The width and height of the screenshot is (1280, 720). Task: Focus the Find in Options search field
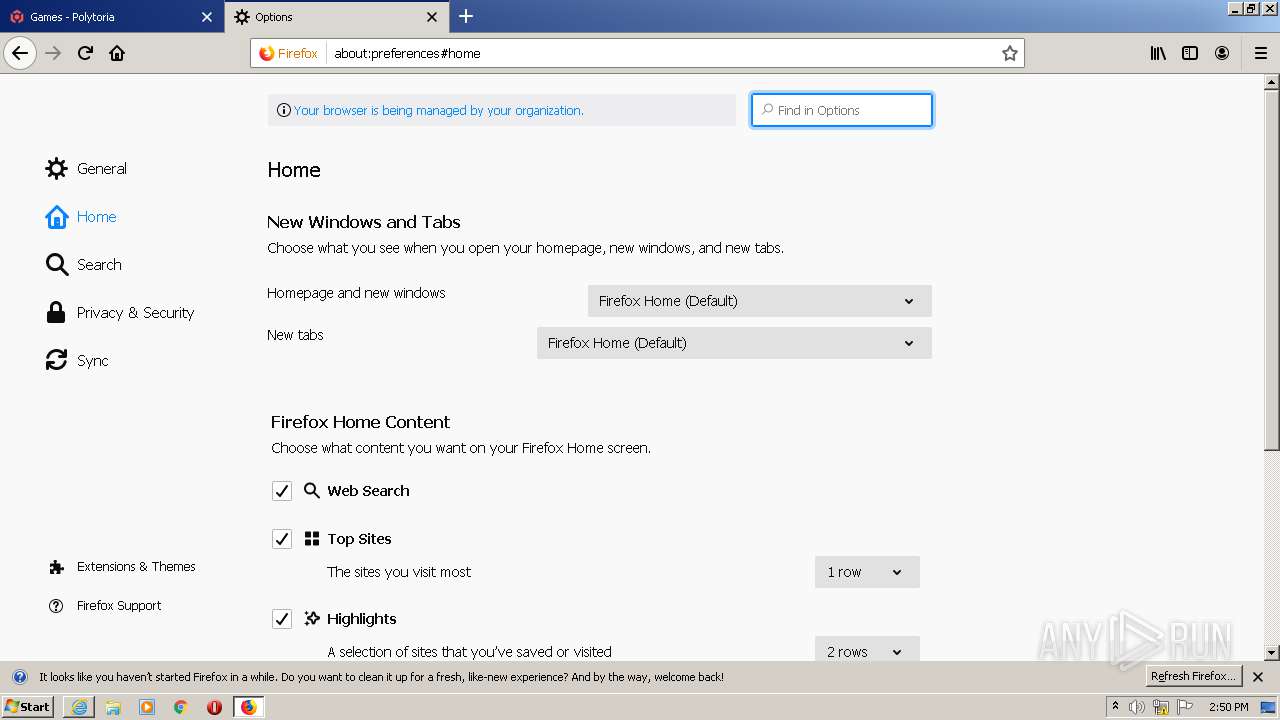(x=842, y=110)
